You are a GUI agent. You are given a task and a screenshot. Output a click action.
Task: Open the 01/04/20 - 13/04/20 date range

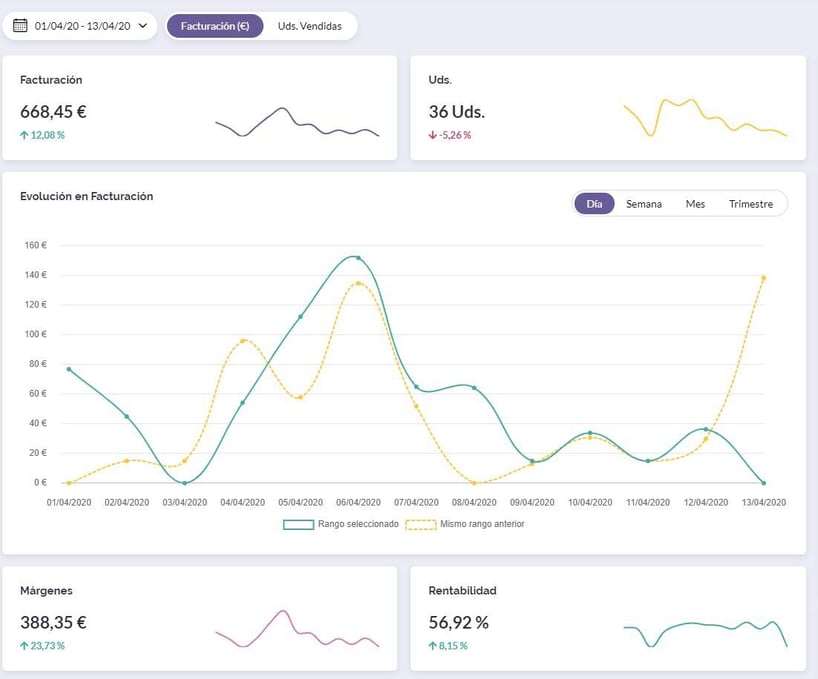80,26
